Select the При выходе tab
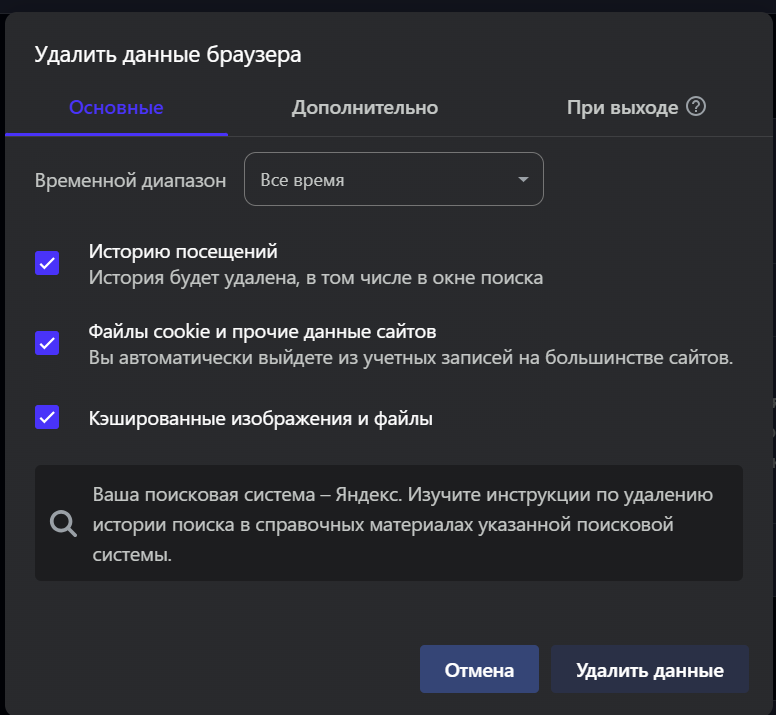 [x=622, y=108]
